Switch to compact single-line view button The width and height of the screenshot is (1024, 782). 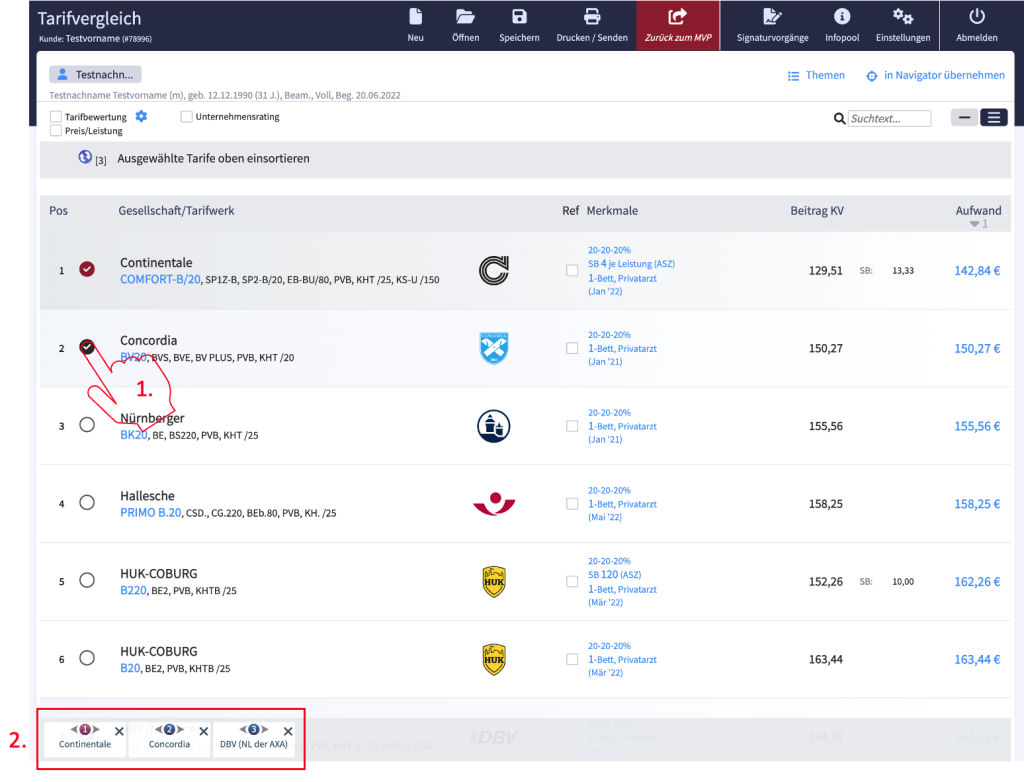[964, 118]
